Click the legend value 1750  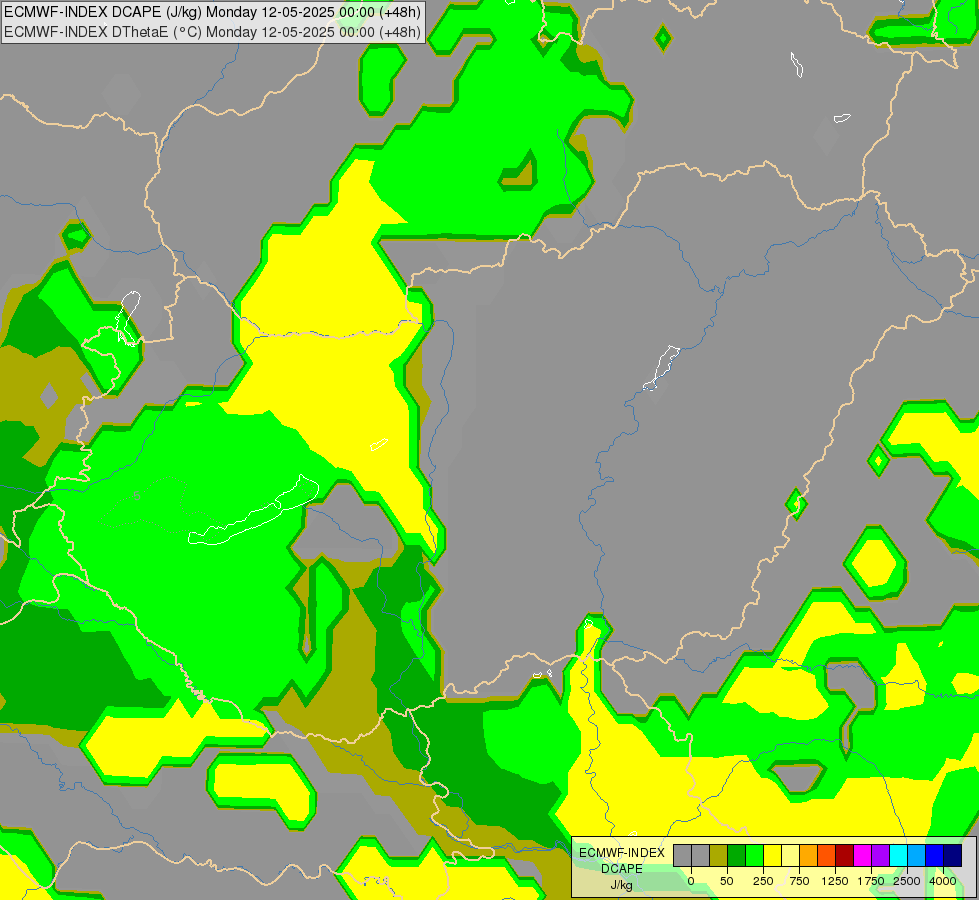(871, 881)
